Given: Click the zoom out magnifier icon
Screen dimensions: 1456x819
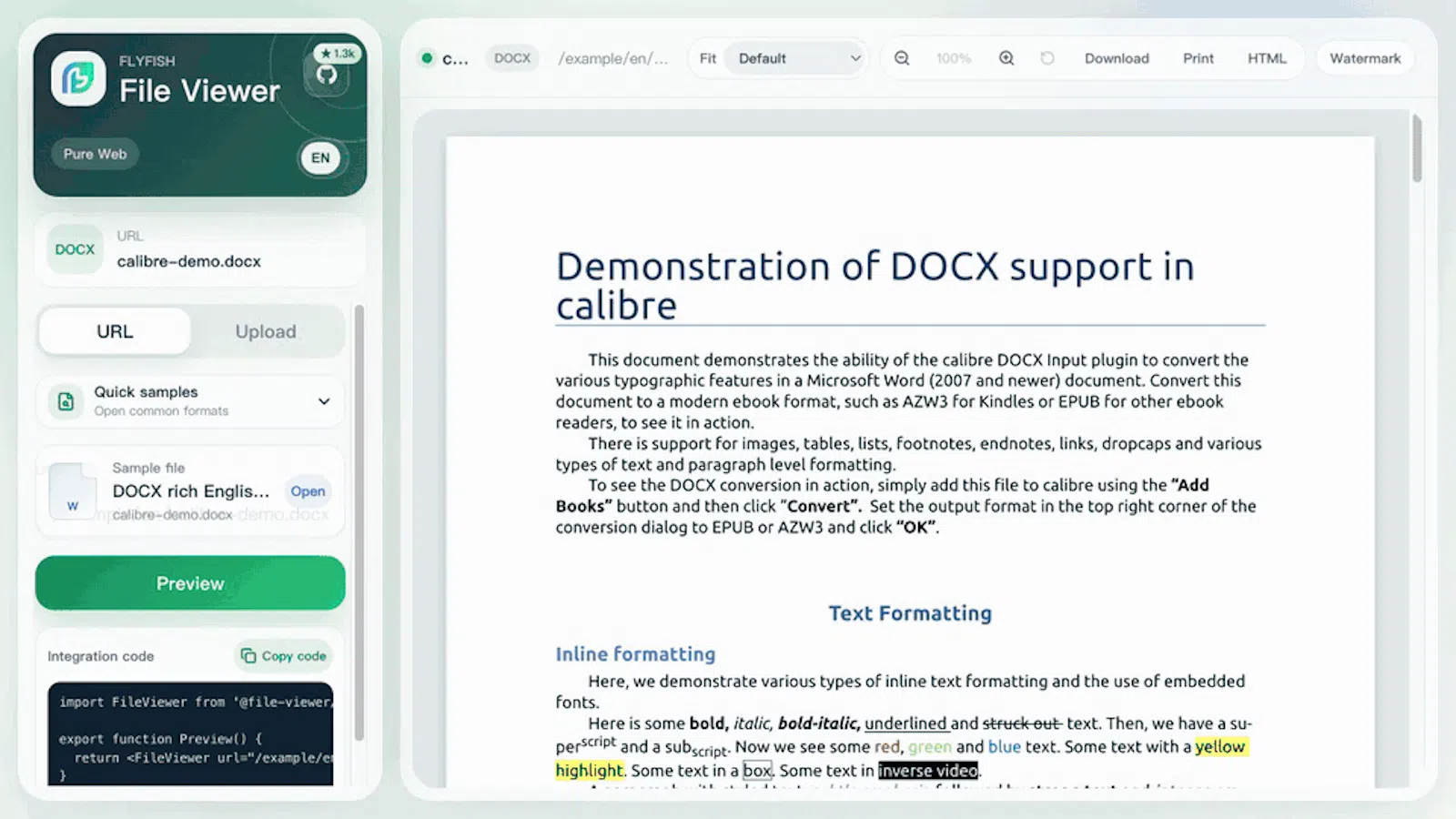Looking at the screenshot, I should (902, 58).
